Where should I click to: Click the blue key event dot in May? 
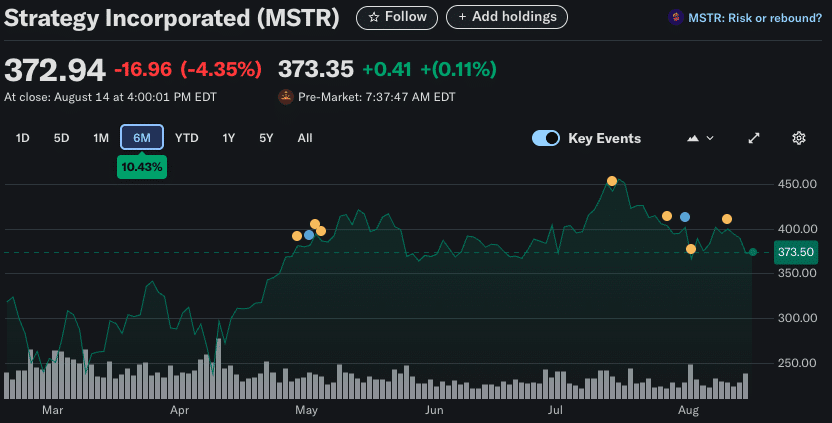click(309, 235)
